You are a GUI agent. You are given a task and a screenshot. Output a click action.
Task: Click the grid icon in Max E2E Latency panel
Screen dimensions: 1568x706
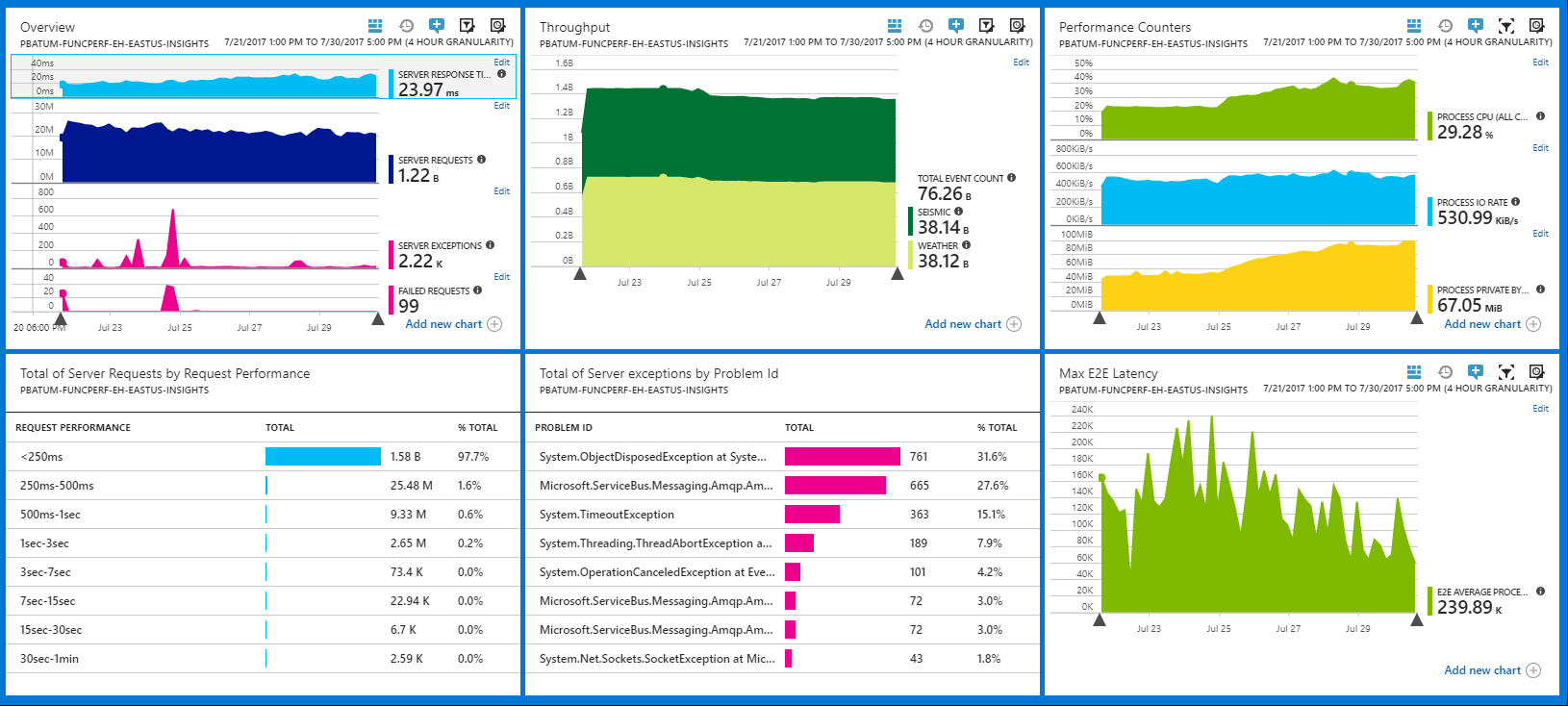pos(1414,372)
